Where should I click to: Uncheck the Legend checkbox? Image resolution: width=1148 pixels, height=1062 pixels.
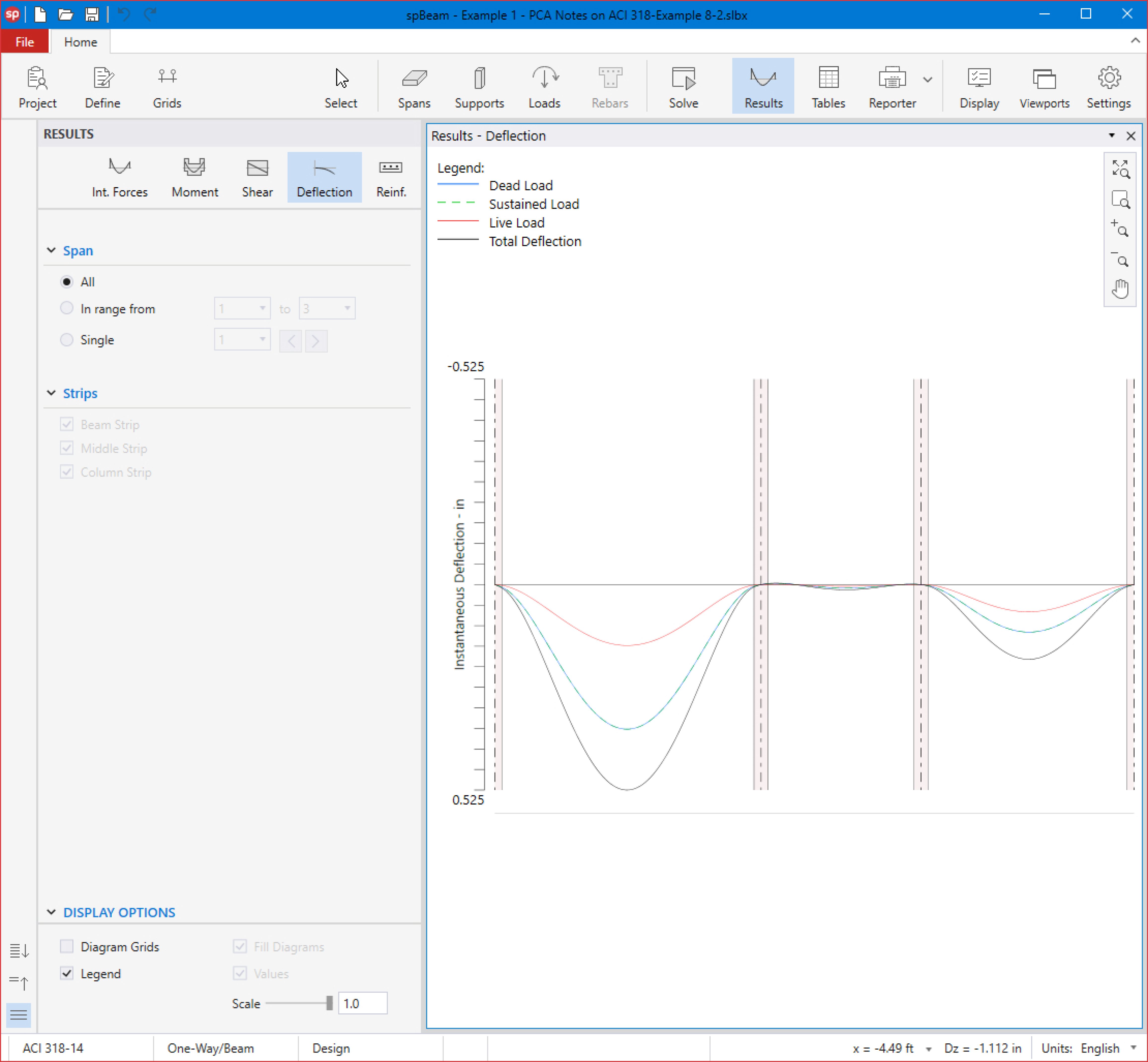tap(67, 973)
